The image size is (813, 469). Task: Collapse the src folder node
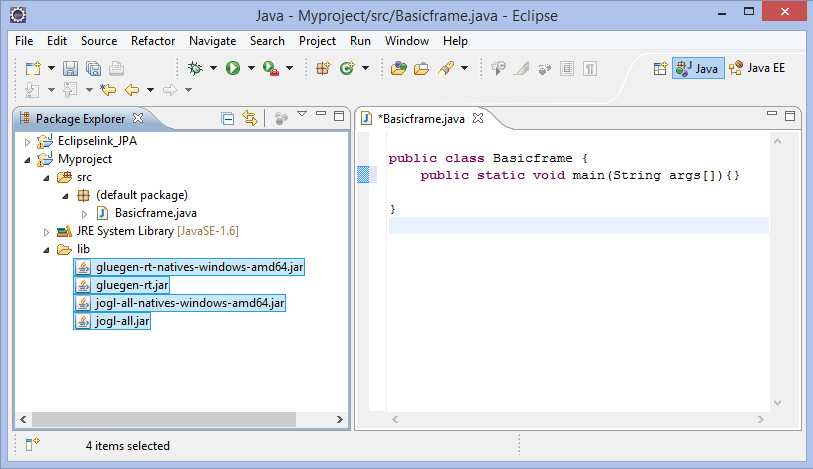point(46,178)
